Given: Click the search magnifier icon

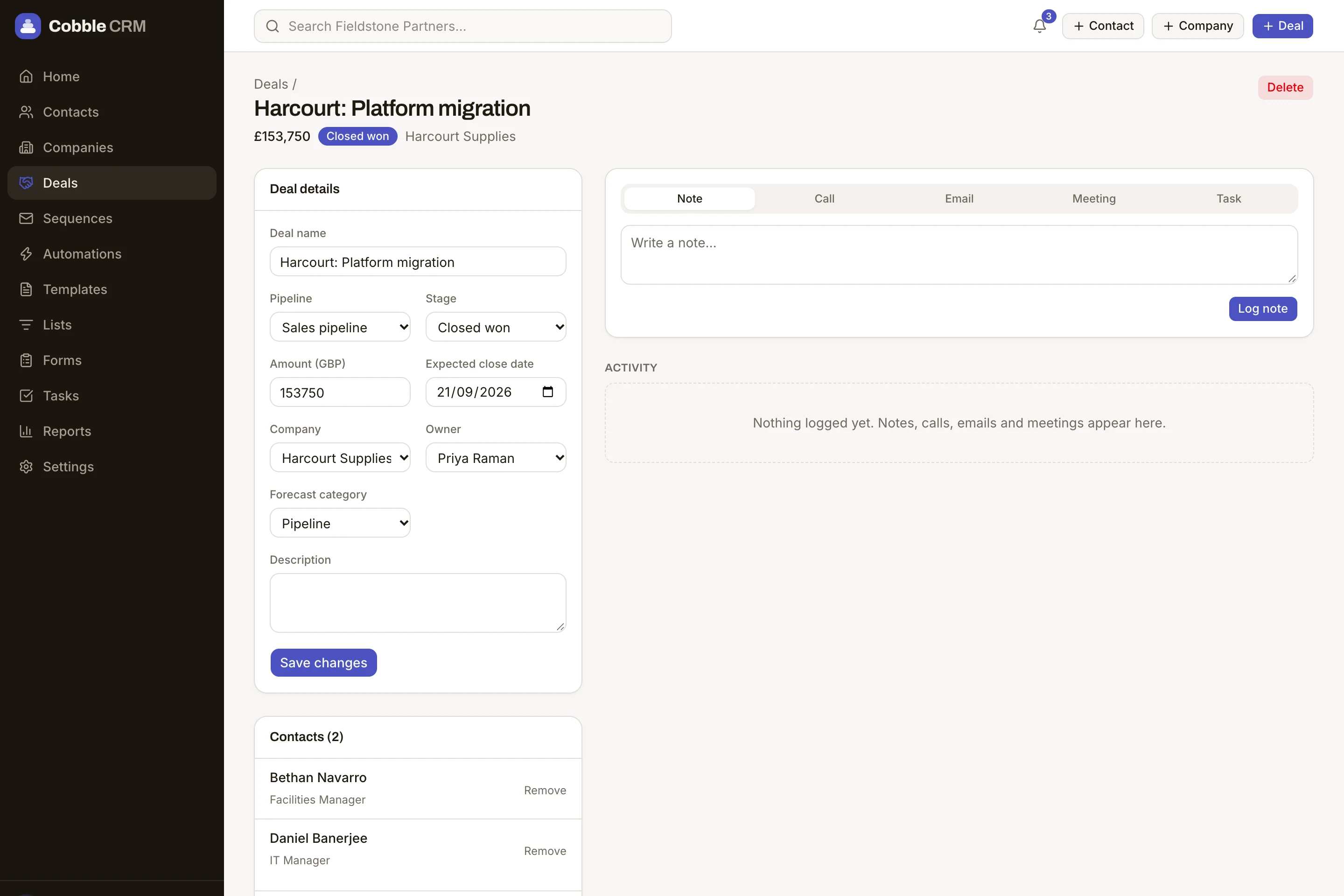Looking at the screenshot, I should 273,26.
